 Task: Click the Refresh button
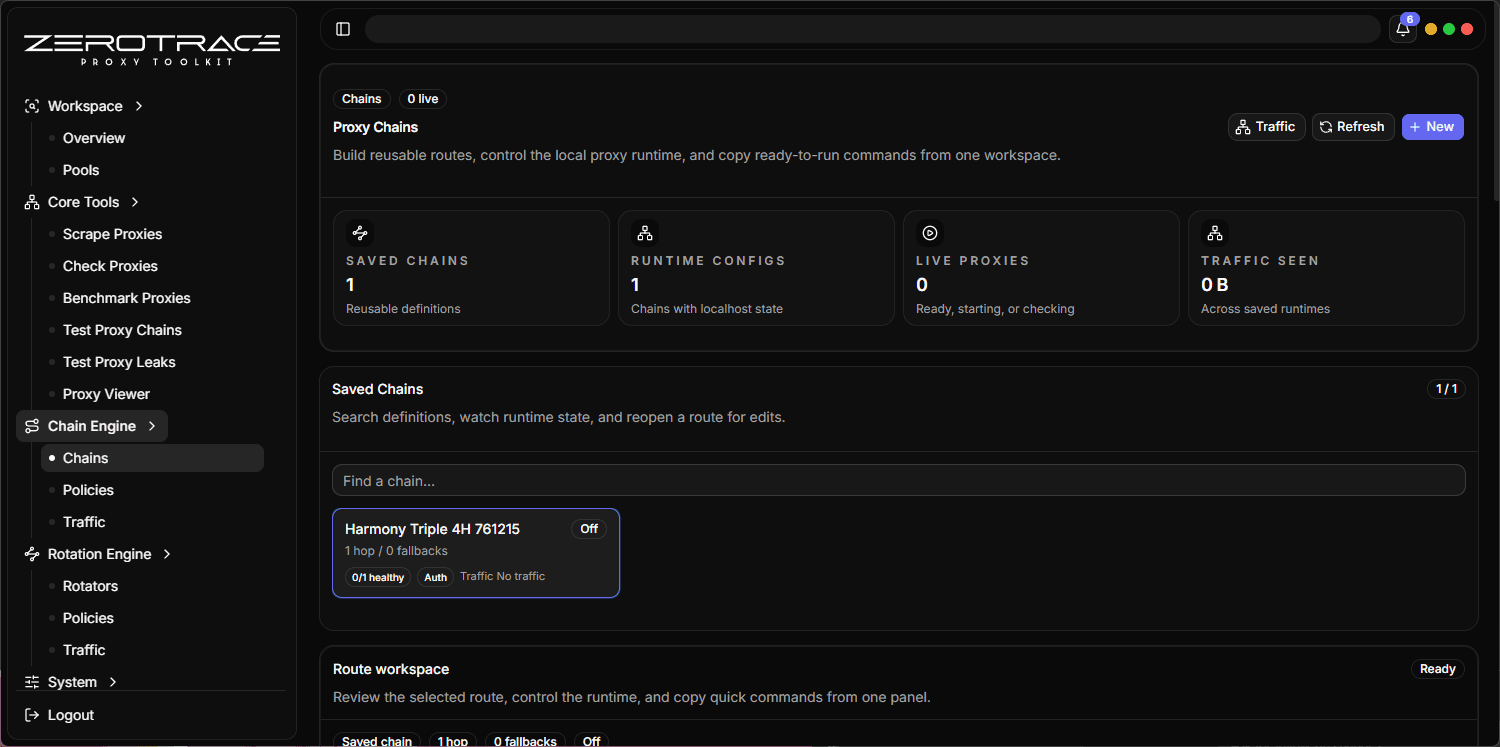[x=1352, y=127]
